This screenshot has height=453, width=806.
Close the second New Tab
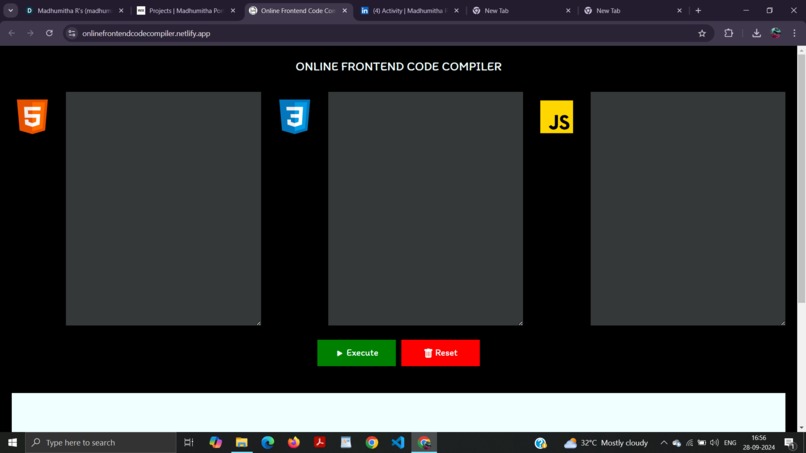click(x=679, y=10)
